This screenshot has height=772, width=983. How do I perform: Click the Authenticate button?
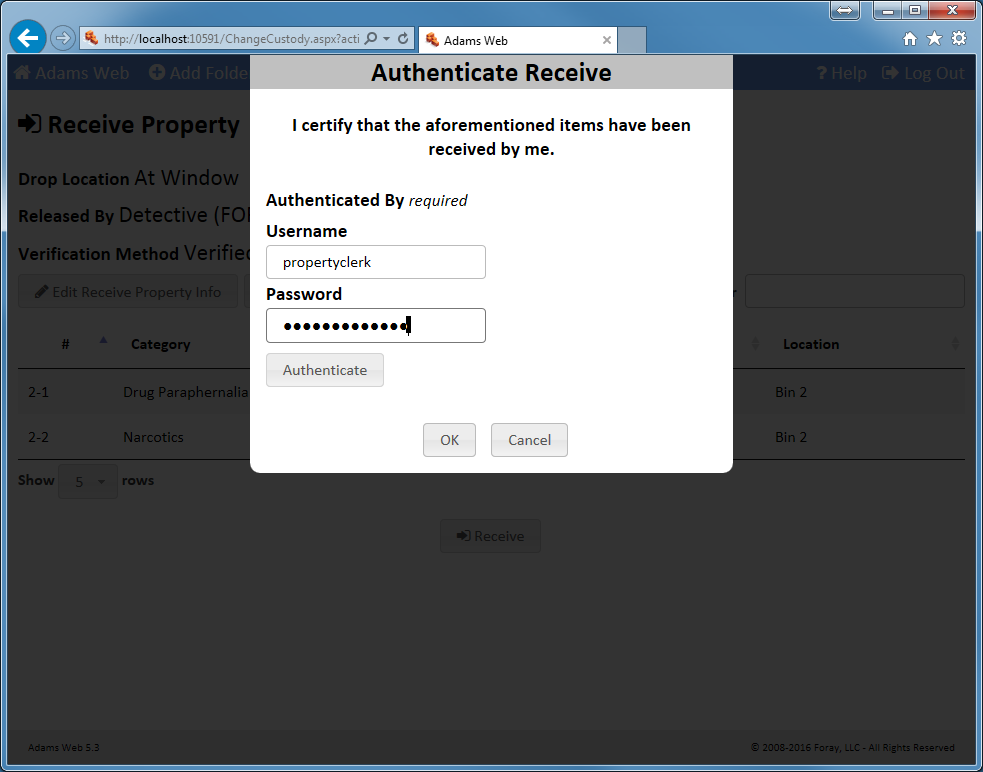(x=325, y=370)
